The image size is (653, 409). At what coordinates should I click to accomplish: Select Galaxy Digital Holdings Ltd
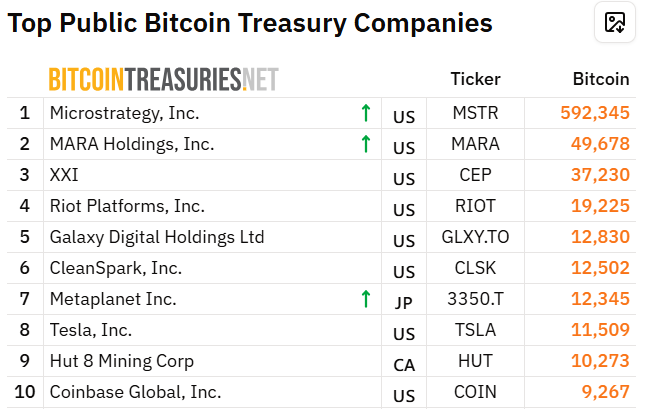[157, 237]
